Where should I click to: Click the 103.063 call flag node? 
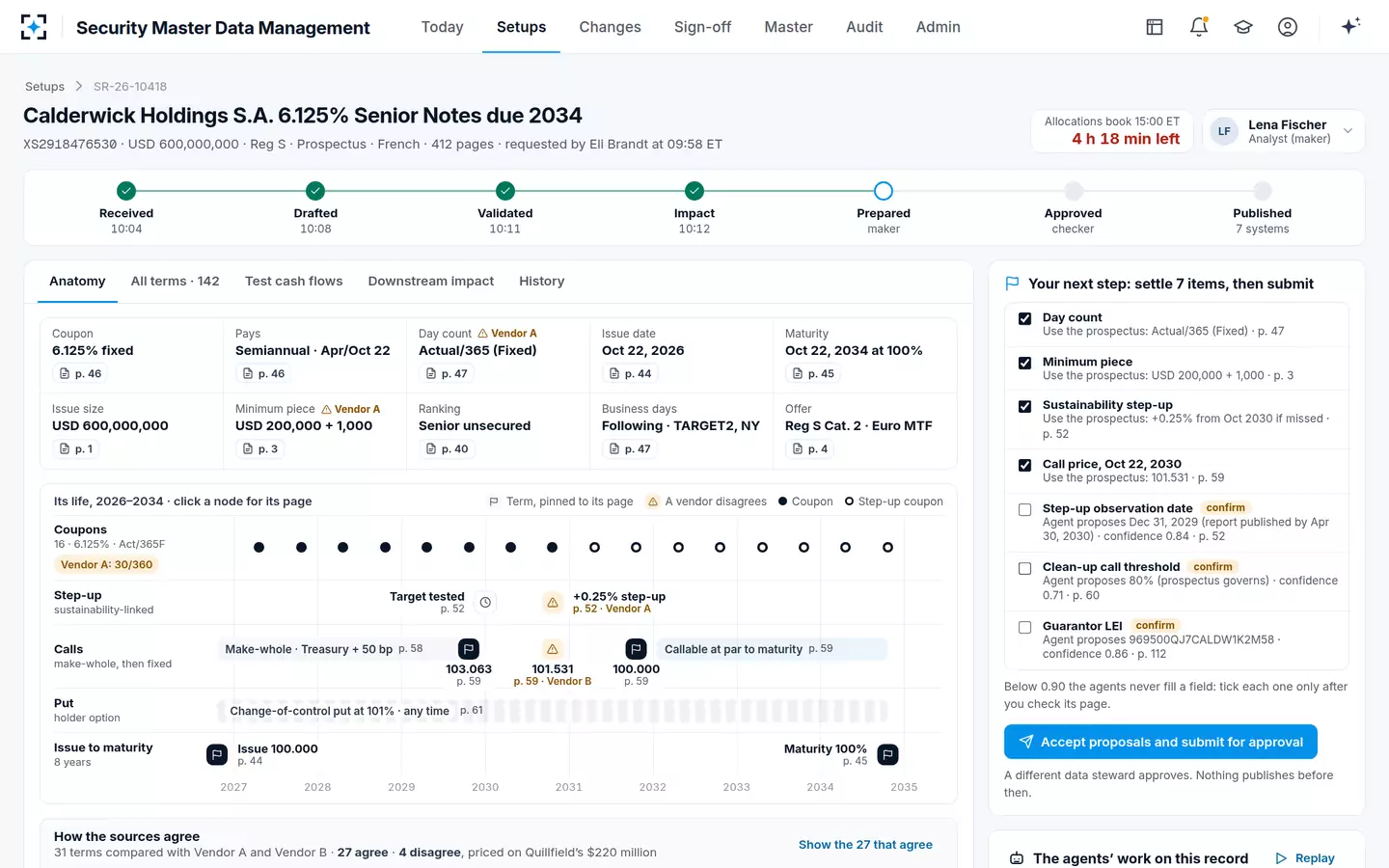469,649
